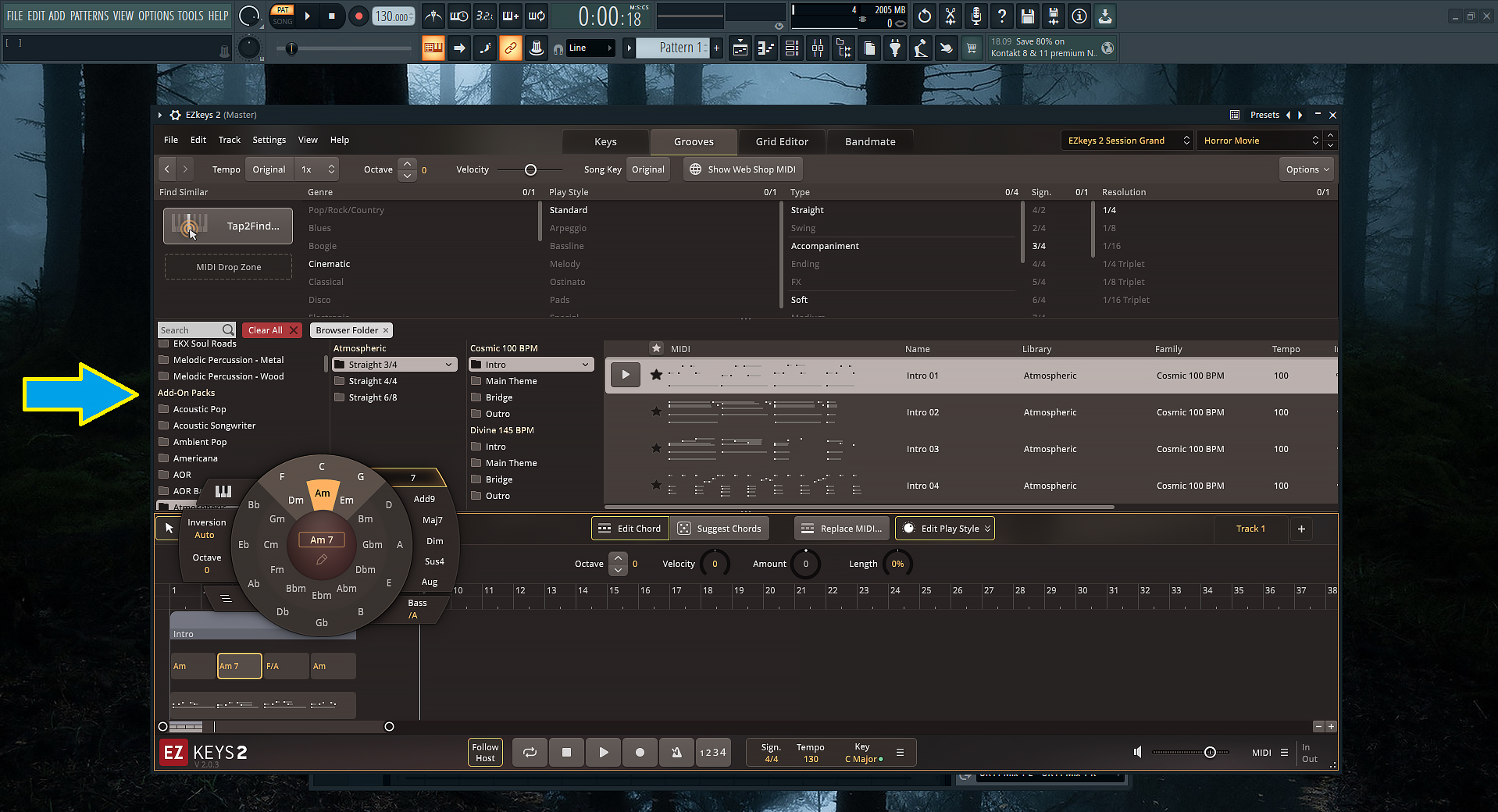
Task: Toggle the 3/4 signature filter
Action: click(1039, 246)
